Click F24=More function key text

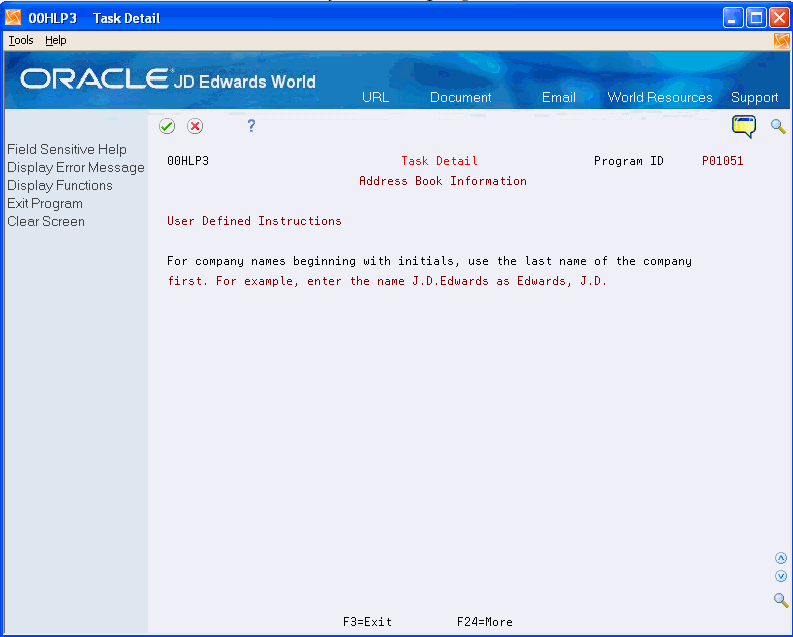[484, 622]
